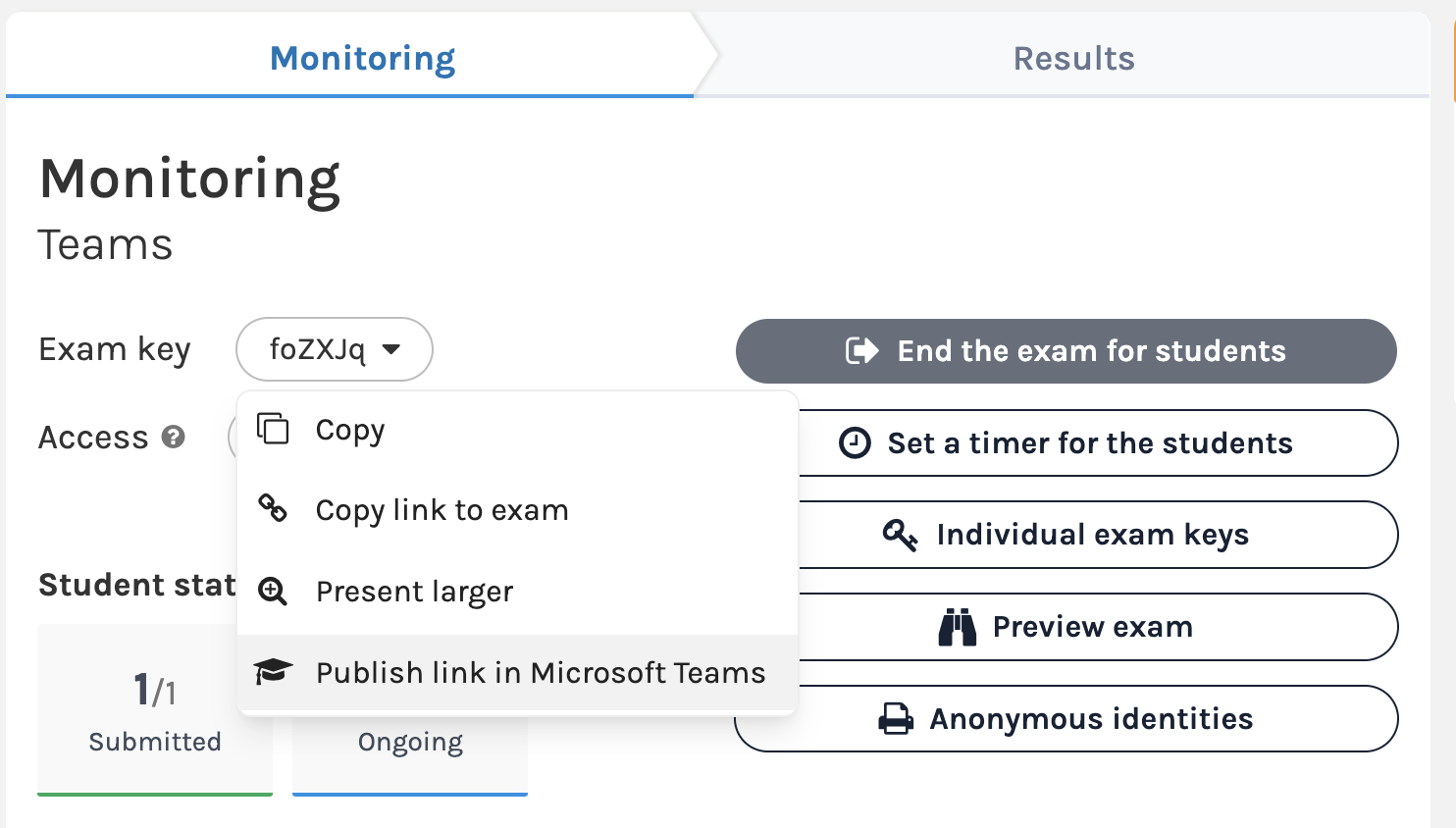The height and width of the screenshot is (828, 1456).
Task: Click the exit icon on End the exam button
Action: tap(860, 350)
